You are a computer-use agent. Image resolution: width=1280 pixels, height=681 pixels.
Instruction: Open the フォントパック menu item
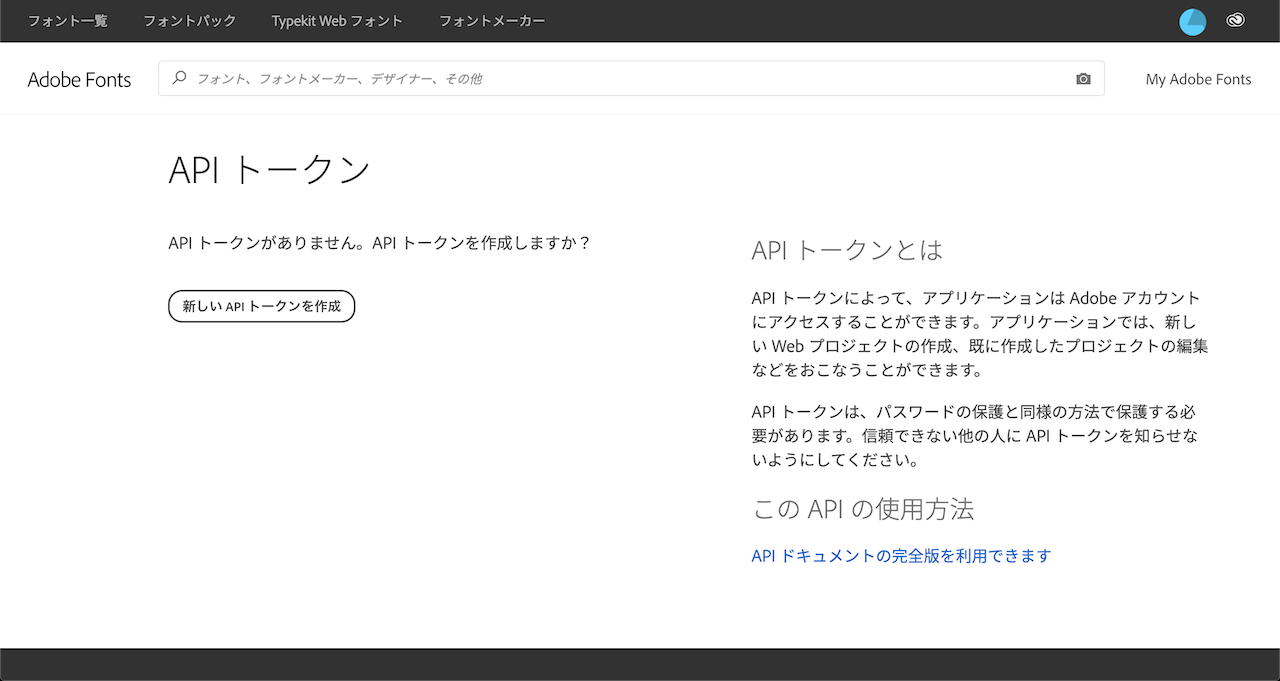point(190,21)
